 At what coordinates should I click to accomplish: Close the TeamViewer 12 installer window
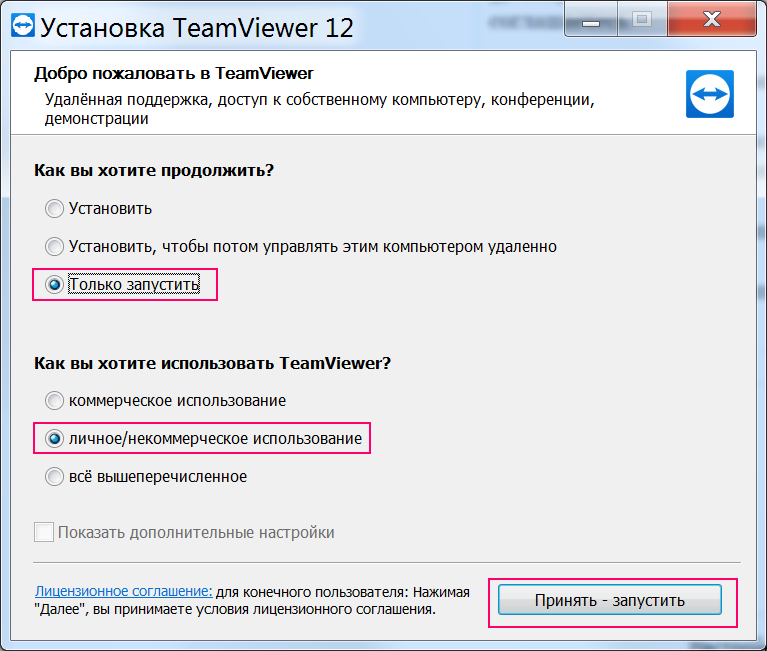point(712,20)
